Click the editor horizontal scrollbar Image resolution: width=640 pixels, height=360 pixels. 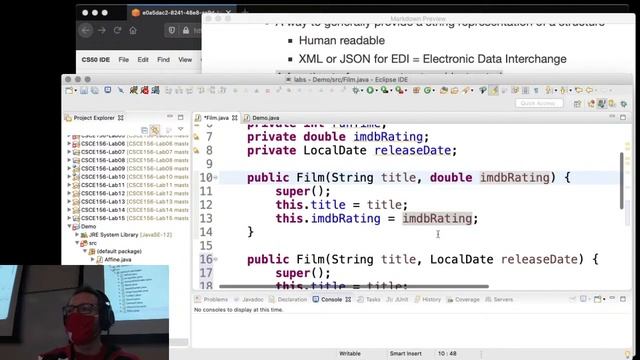(353, 286)
